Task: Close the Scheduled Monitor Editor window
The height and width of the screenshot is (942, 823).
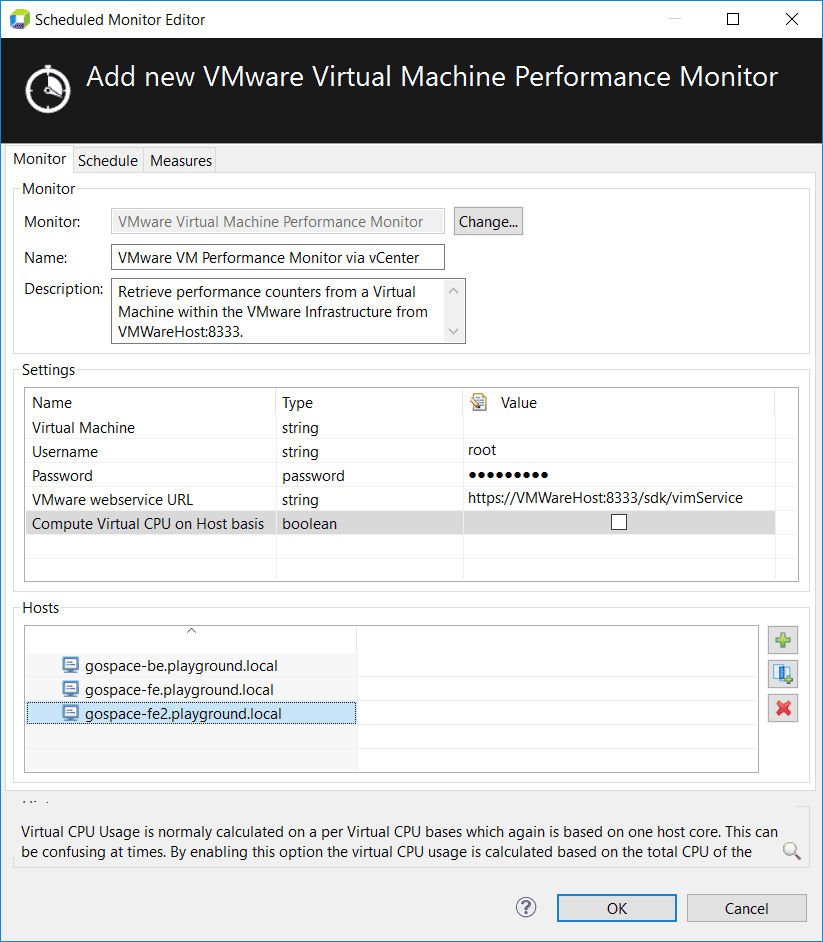Action: pyautogui.click(x=792, y=19)
